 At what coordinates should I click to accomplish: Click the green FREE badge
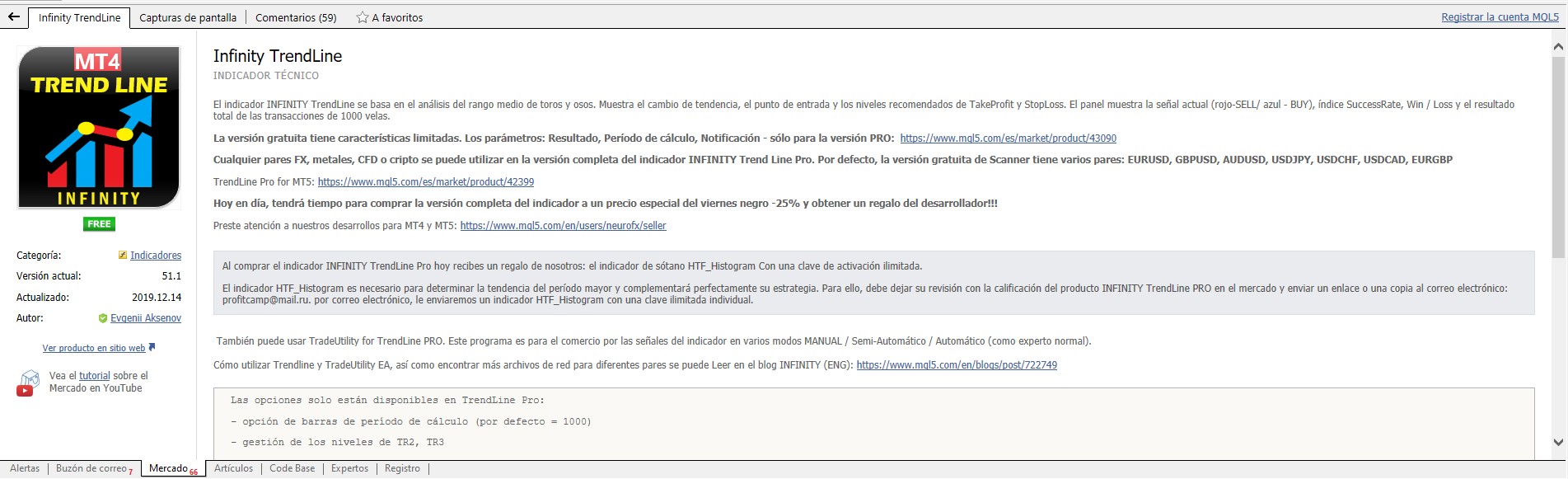point(99,224)
